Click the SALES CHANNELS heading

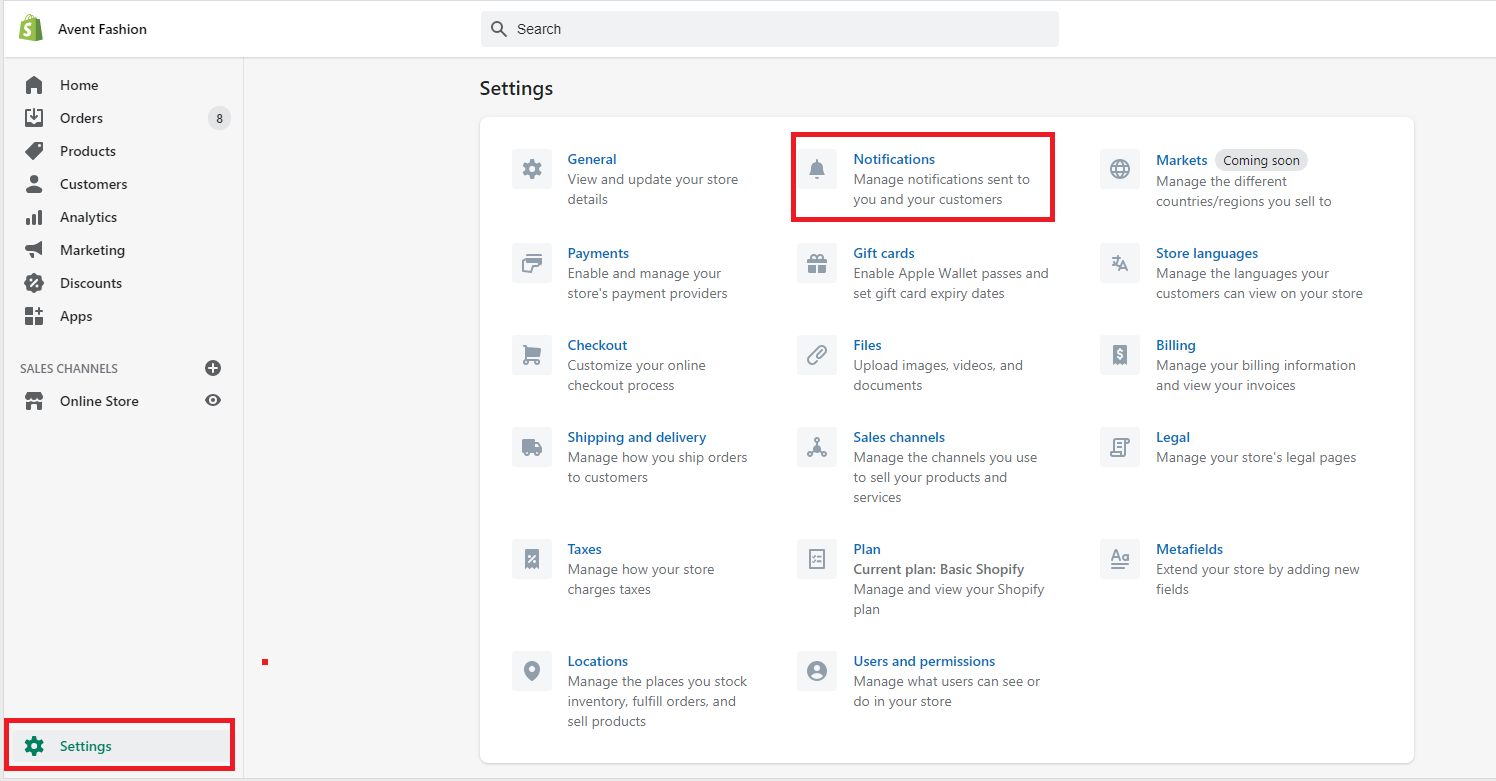(x=69, y=369)
